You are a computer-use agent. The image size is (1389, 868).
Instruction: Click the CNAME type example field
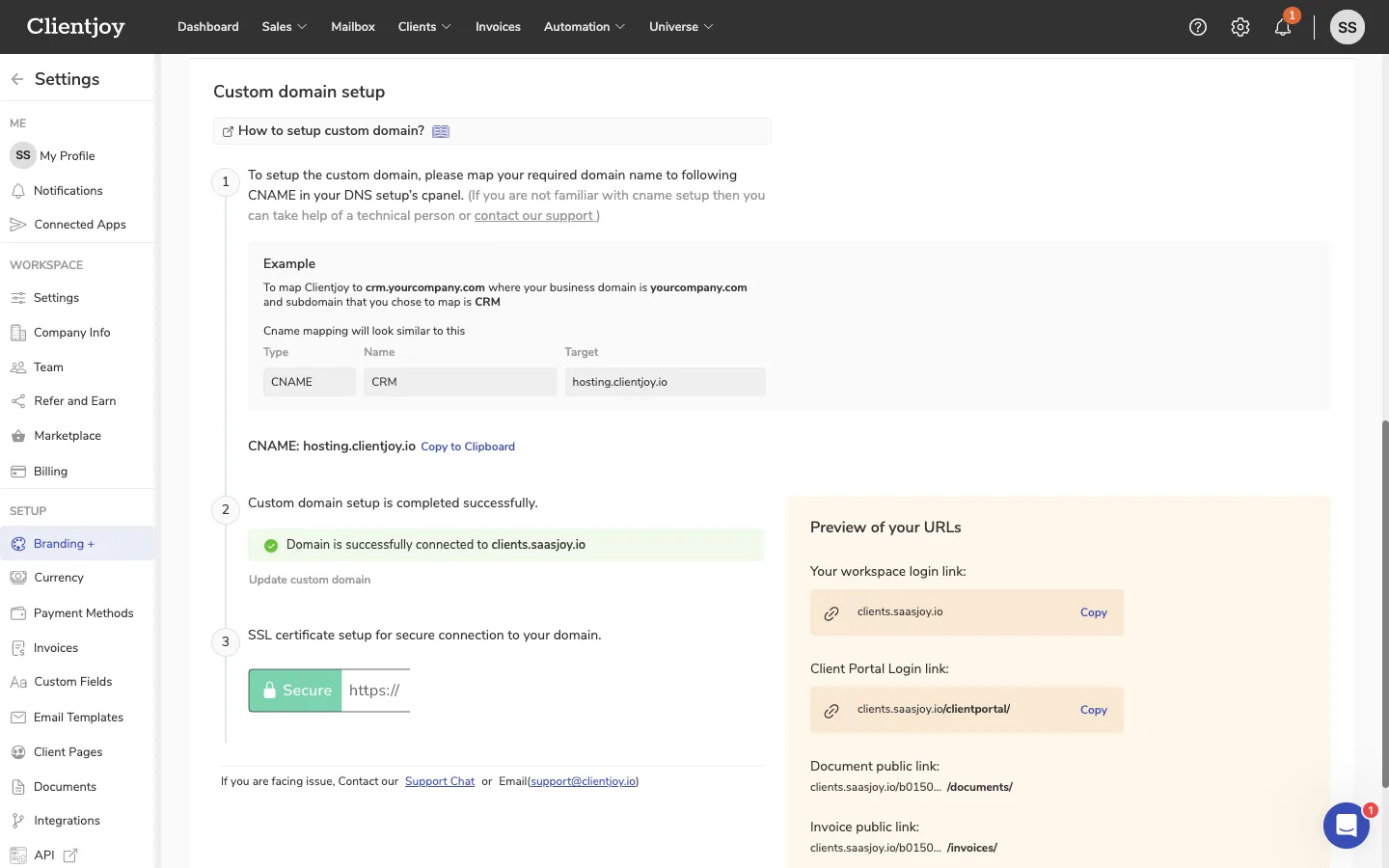pyautogui.click(x=310, y=382)
